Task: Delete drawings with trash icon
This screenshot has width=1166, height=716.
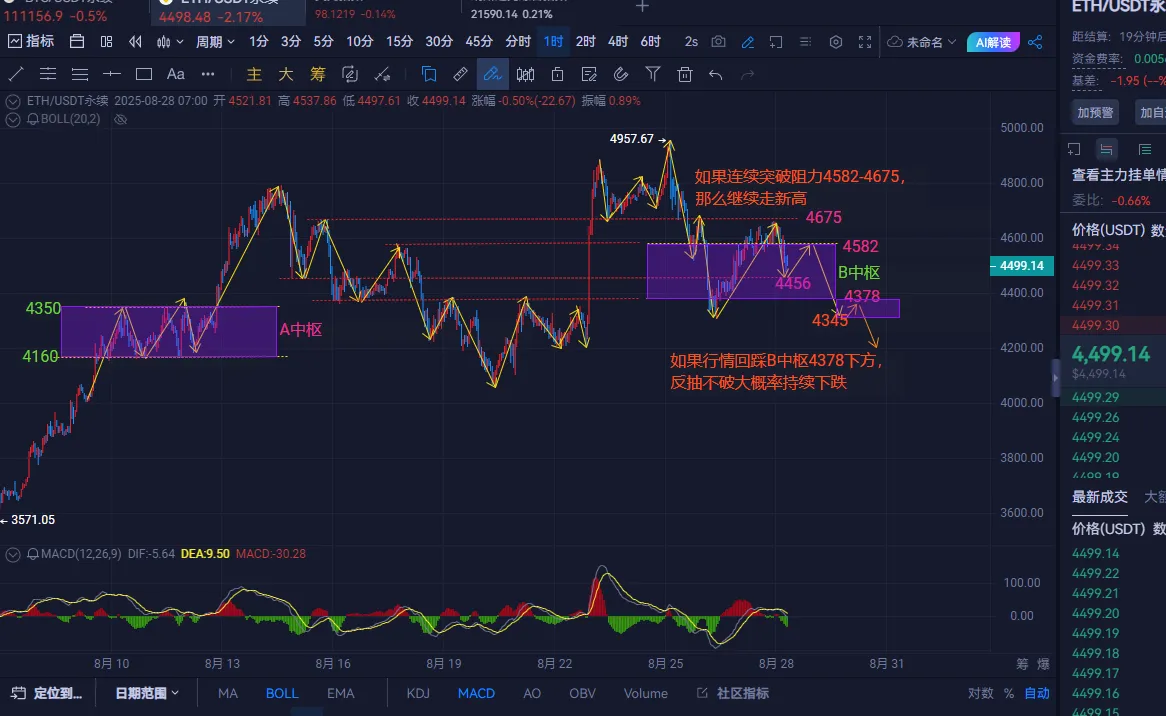Action: (x=685, y=74)
